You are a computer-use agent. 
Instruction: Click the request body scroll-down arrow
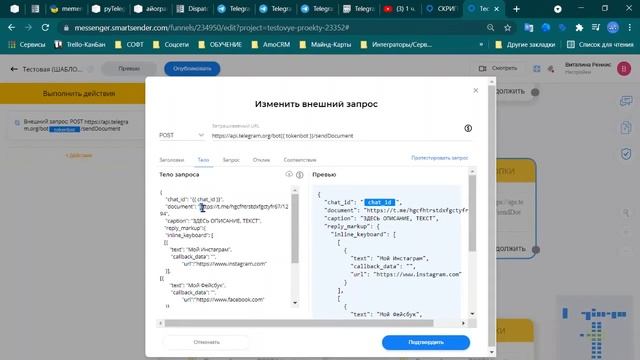coord(295,303)
